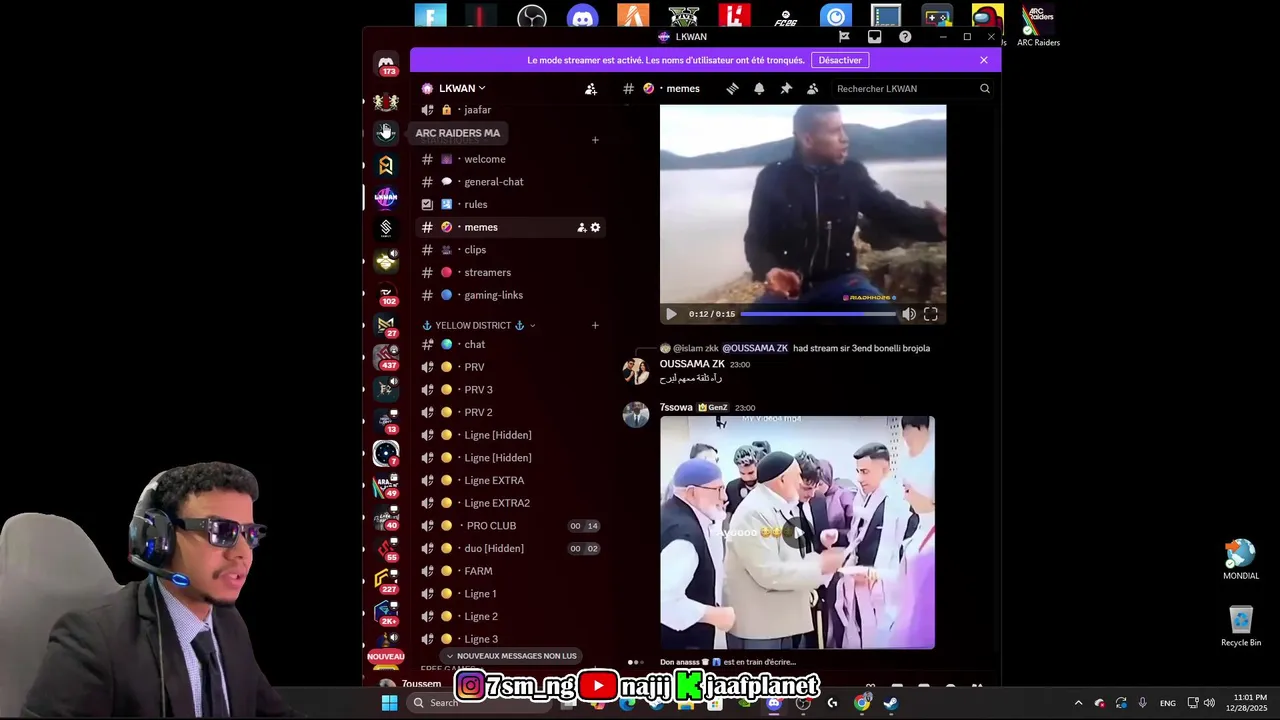Click @OUSSAMA ZK mention in reply

point(755,348)
